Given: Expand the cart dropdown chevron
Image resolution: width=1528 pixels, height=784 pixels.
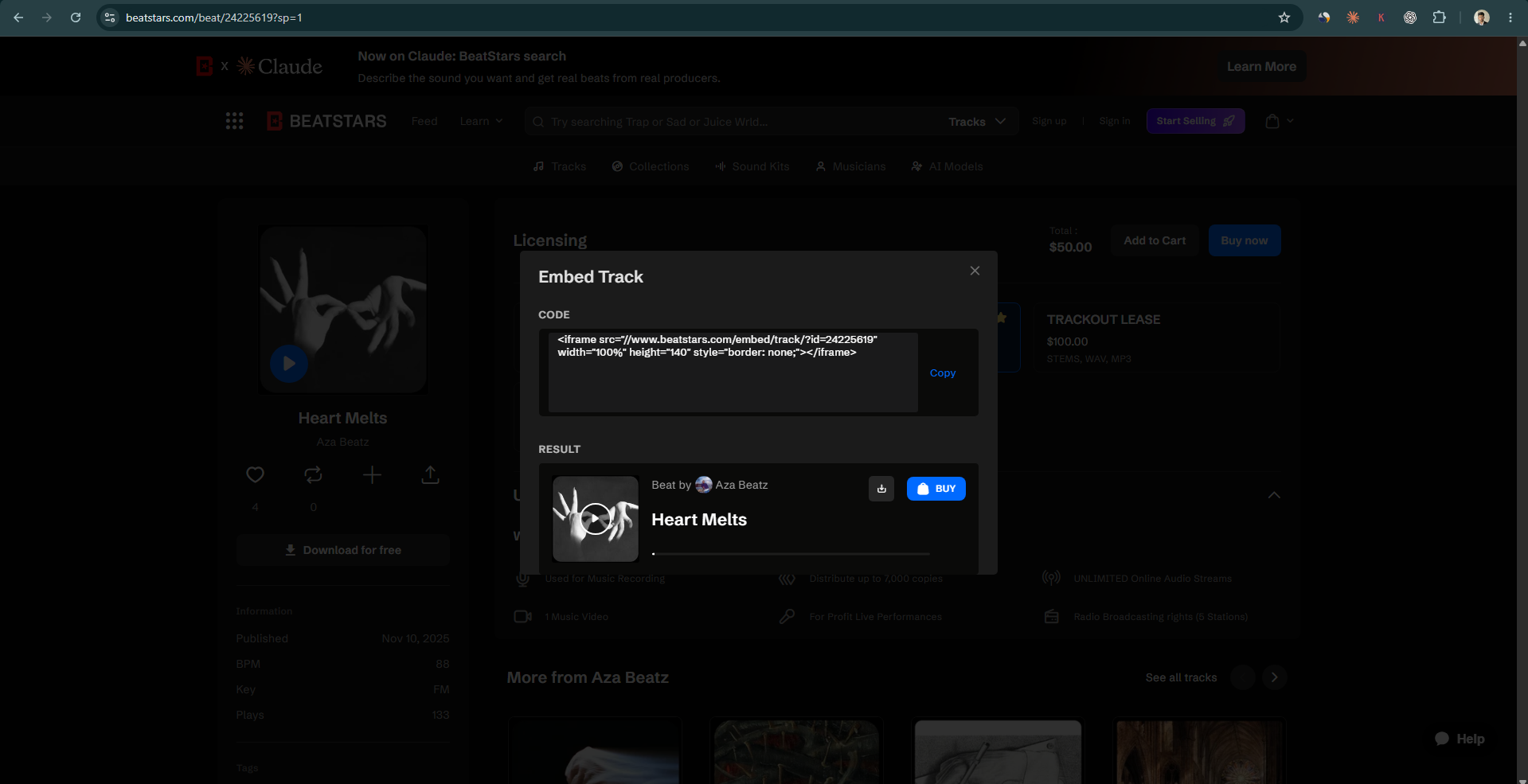Looking at the screenshot, I should (1290, 121).
